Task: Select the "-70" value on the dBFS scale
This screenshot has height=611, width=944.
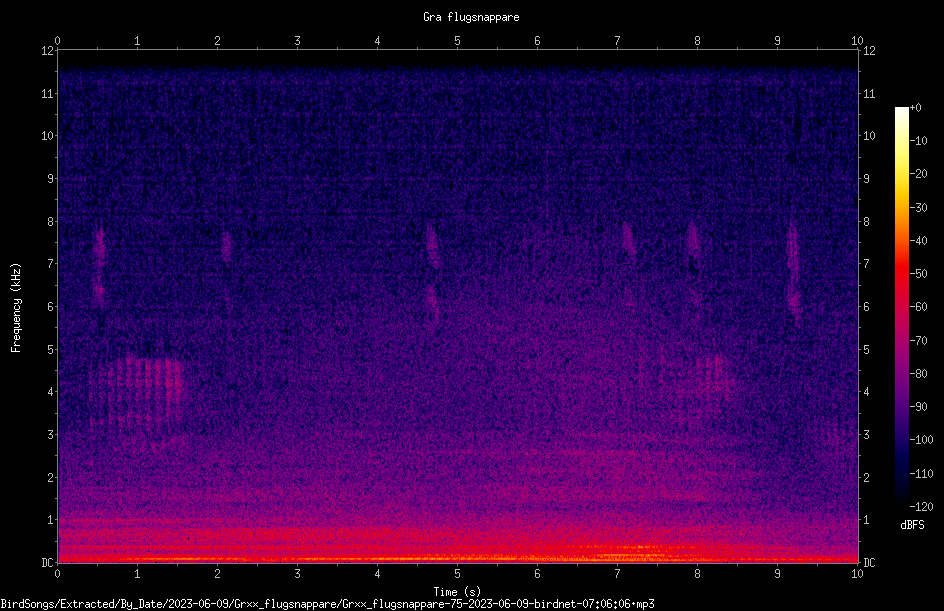Action: (918, 341)
